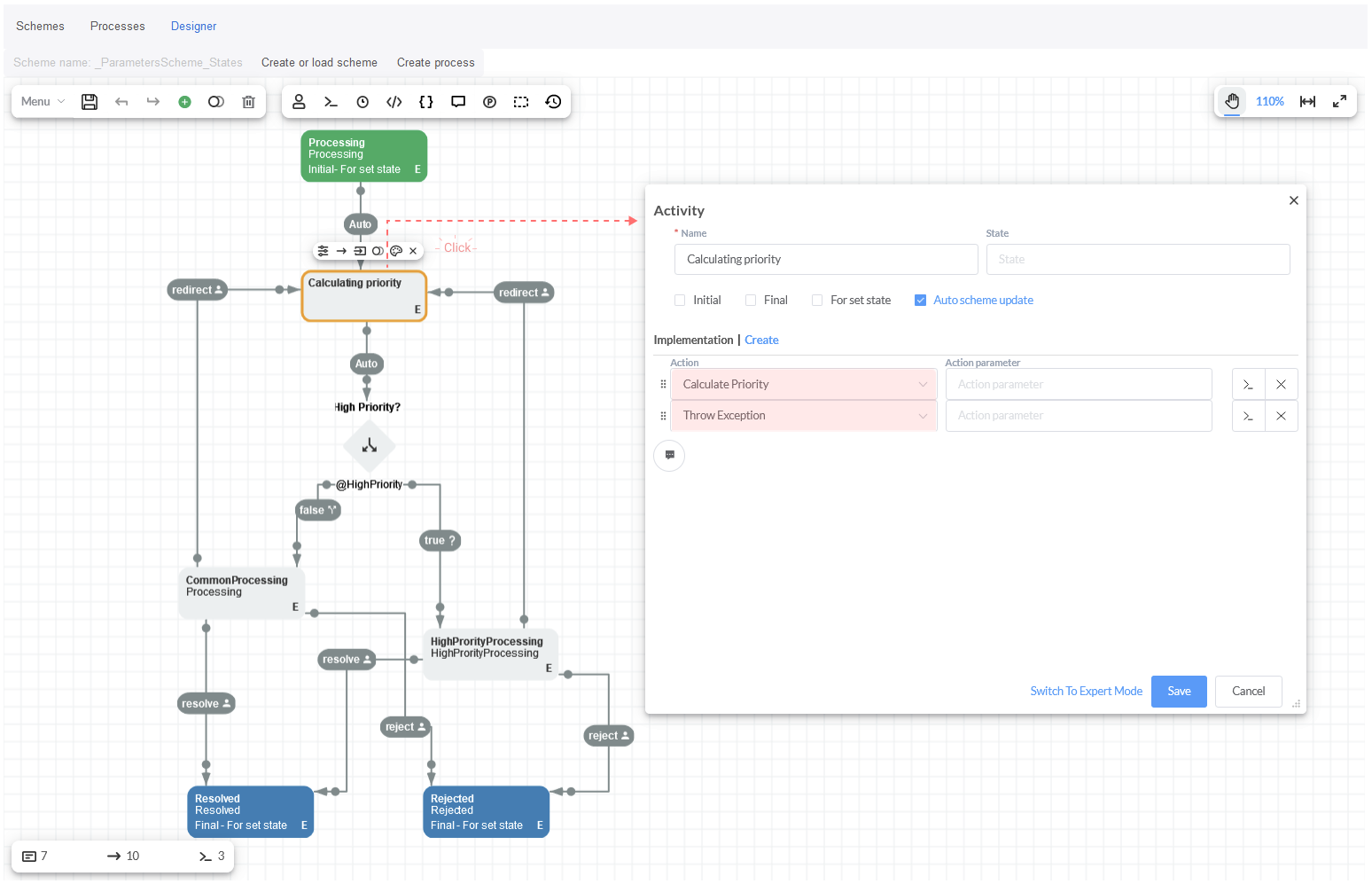Screen dimensions: 1372x892
Task: Click Save in the Activity panel
Action: coord(1179,692)
